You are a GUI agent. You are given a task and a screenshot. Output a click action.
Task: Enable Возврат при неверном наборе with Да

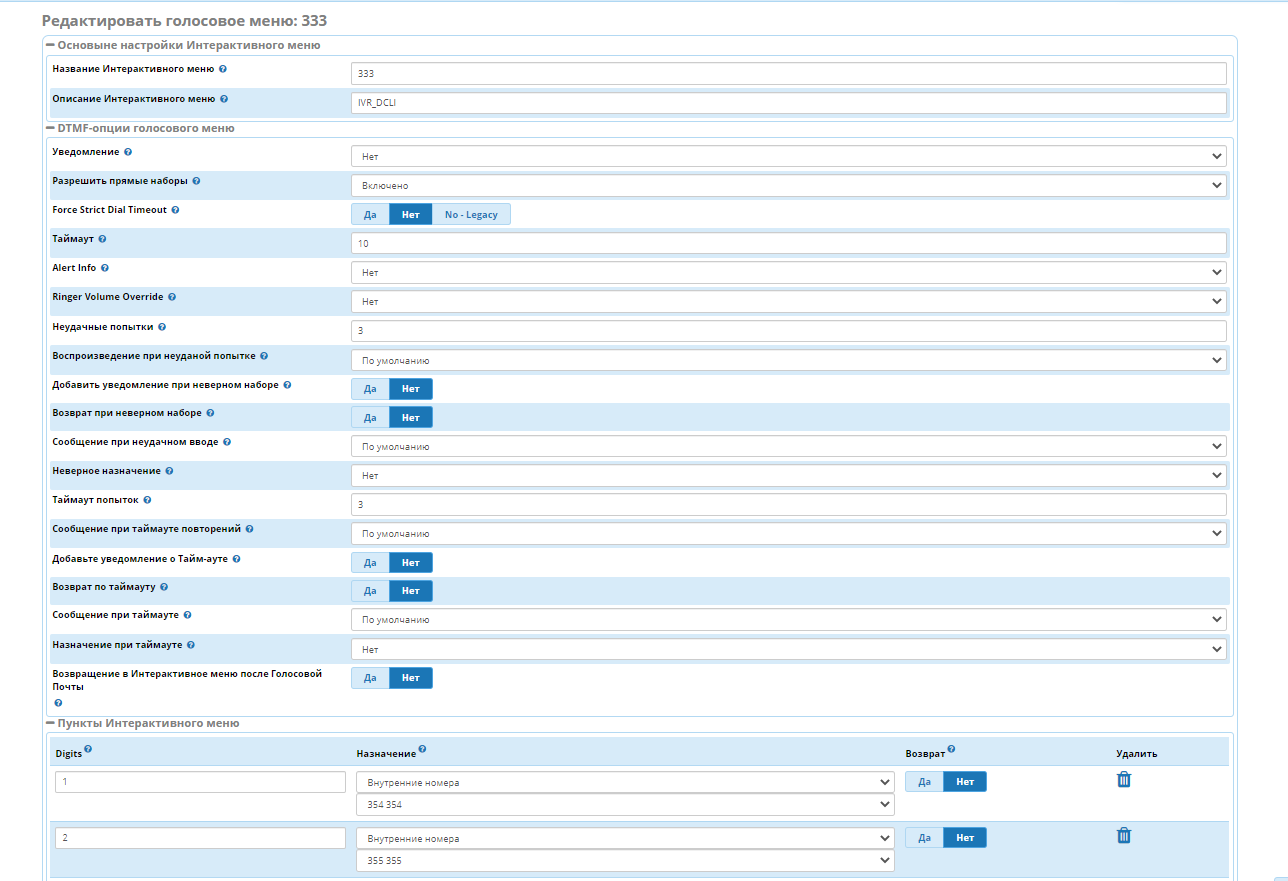[x=370, y=417]
